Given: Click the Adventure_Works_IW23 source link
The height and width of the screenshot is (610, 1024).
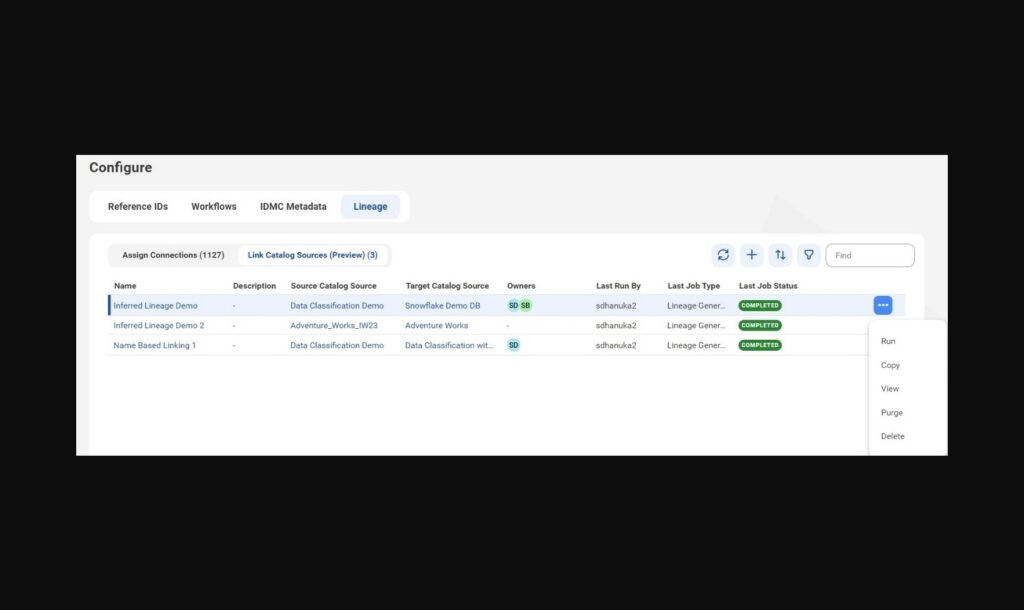Looking at the screenshot, I should pyautogui.click(x=334, y=325).
